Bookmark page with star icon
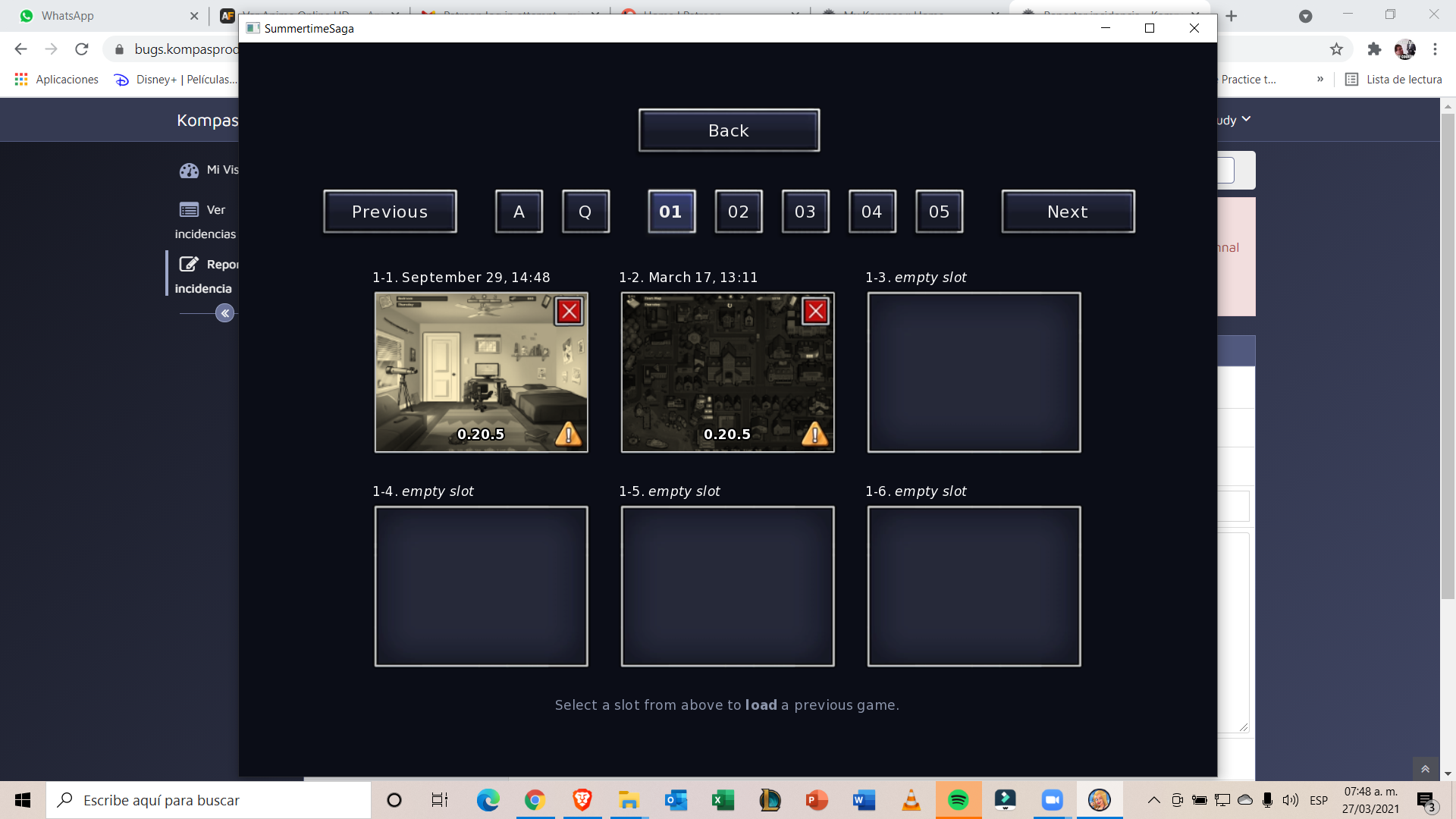Image resolution: width=1456 pixels, height=819 pixels. [x=1336, y=49]
